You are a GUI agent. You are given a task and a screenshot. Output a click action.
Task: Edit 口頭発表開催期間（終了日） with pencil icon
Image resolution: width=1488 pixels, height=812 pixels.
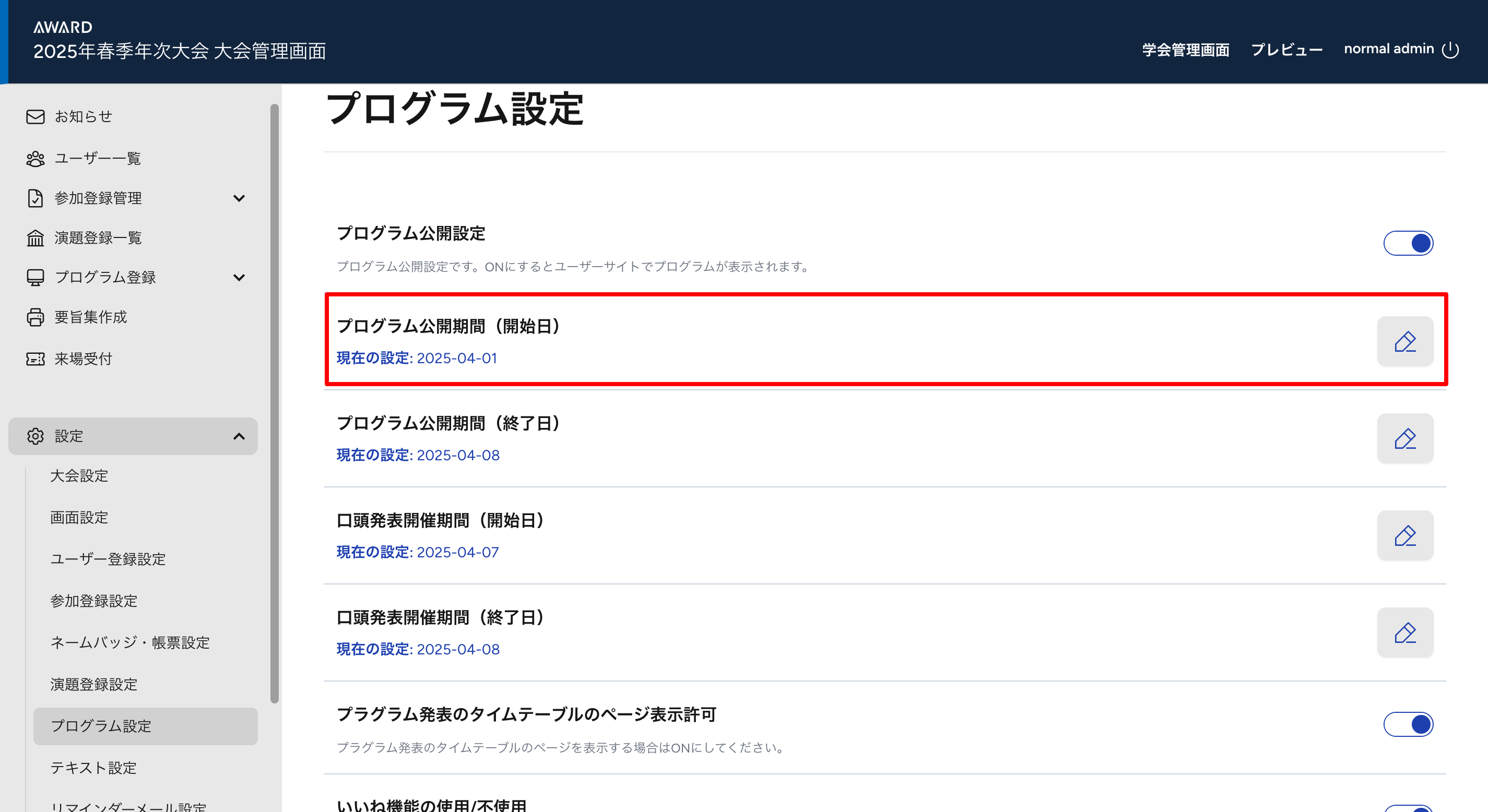click(x=1405, y=632)
